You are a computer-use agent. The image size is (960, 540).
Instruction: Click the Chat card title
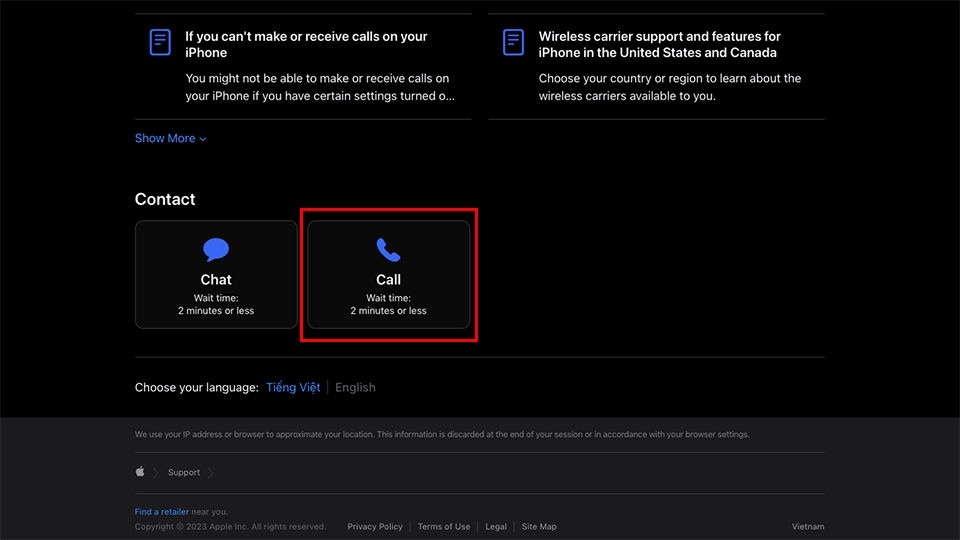click(216, 279)
